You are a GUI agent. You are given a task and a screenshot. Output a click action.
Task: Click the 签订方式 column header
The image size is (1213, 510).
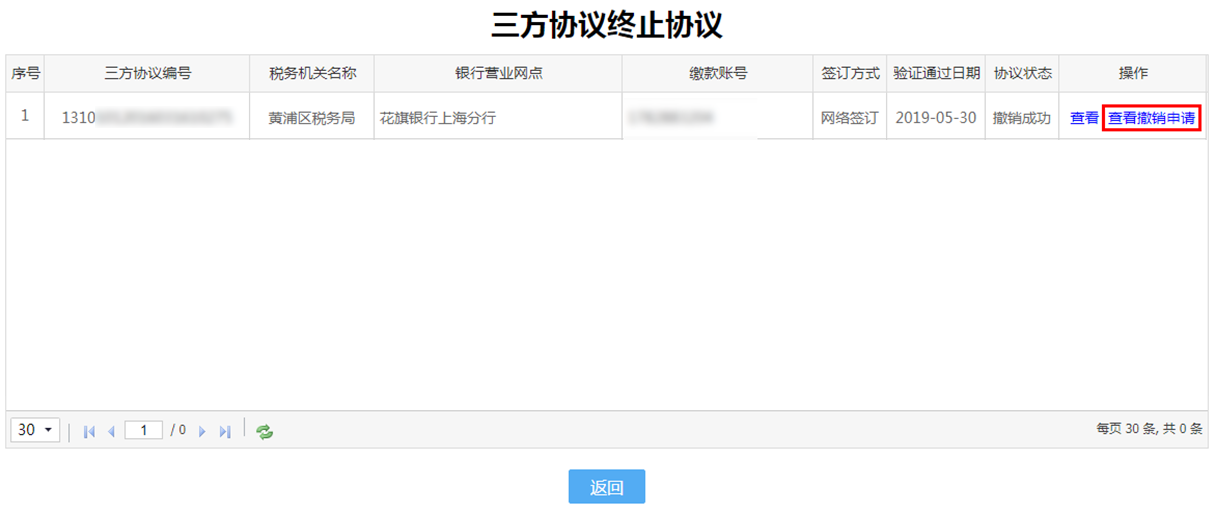pos(850,73)
